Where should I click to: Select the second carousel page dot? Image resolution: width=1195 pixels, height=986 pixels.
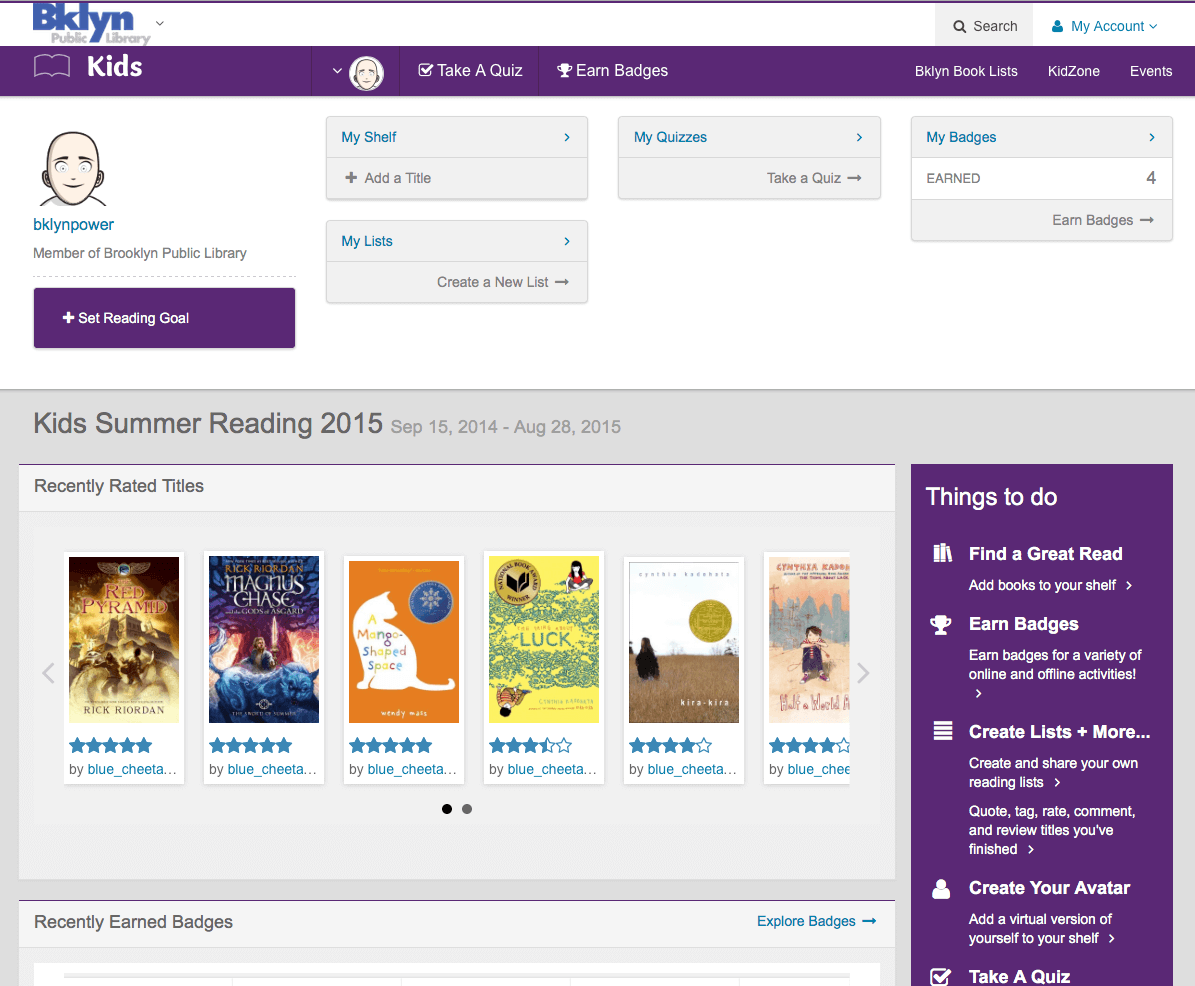coord(467,809)
